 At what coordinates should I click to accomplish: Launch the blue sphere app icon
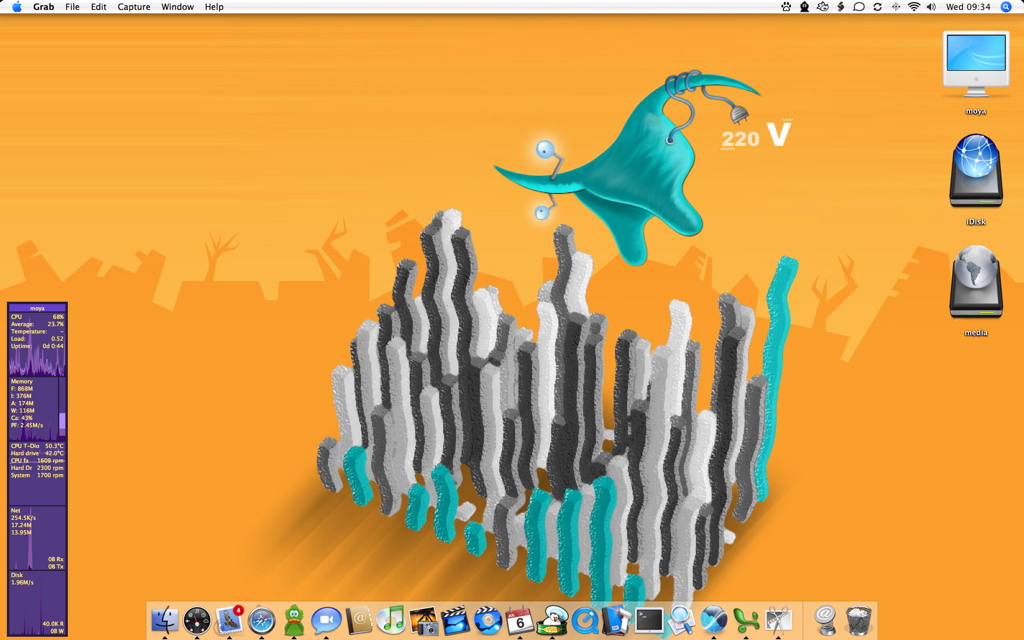714,620
